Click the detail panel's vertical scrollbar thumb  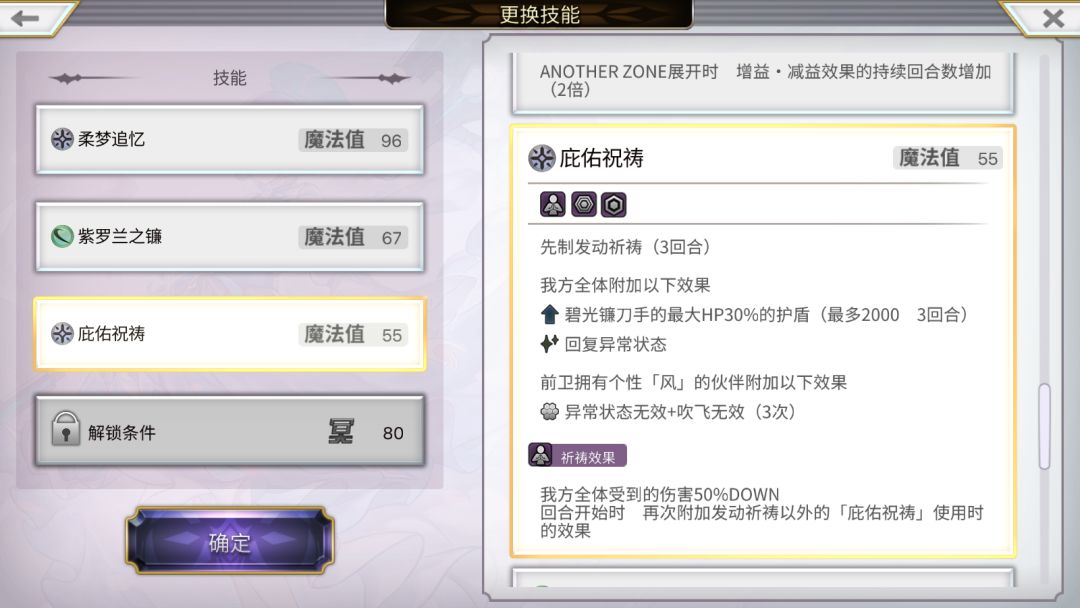click(x=1044, y=426)
